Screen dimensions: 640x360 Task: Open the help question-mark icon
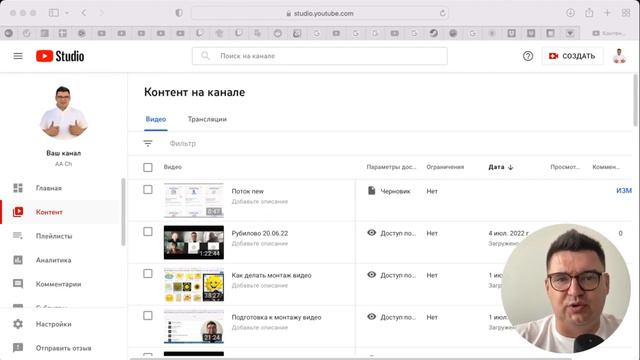pyautogui.click(x=528, y=56)
